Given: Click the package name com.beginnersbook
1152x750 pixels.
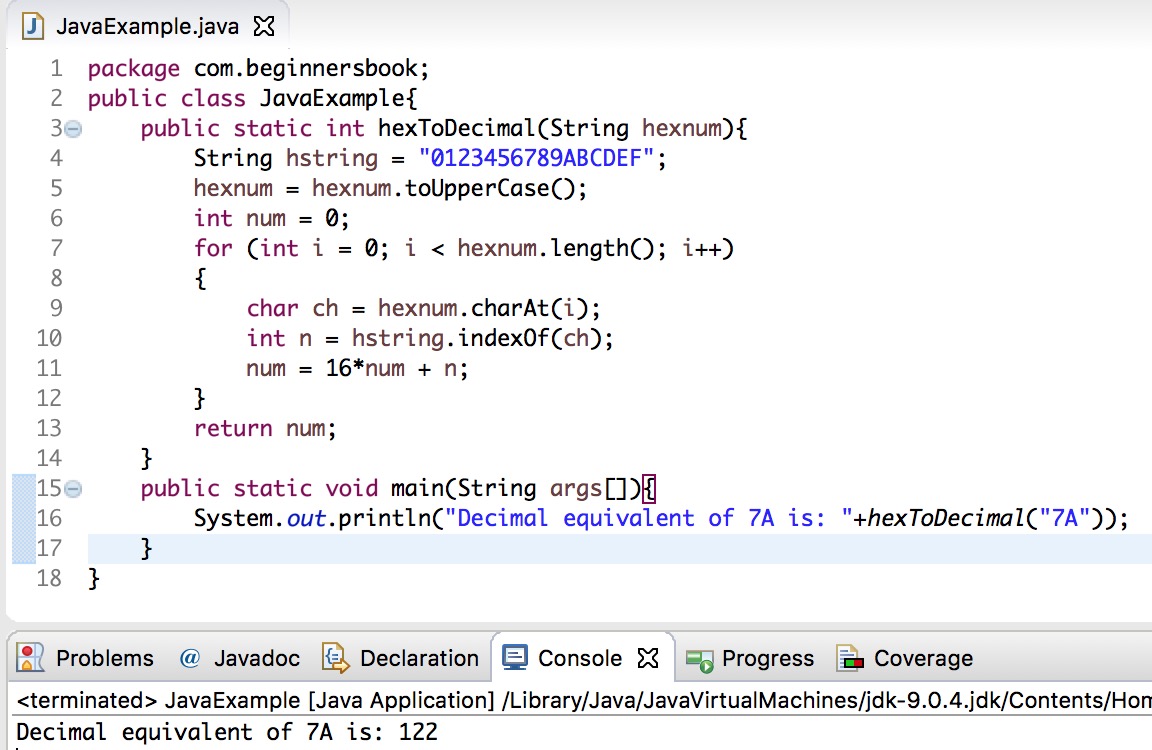Looking at the screenshot, I should 306,69.
